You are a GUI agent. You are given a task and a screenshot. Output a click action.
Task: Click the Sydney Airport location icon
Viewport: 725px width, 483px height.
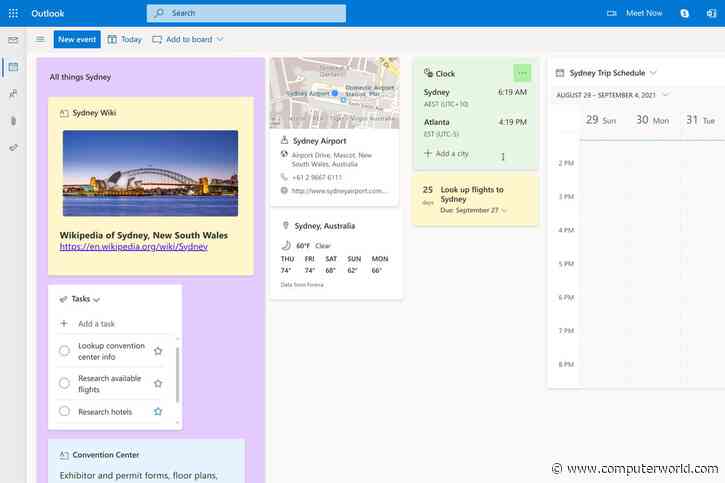click(x=284, y=141)
